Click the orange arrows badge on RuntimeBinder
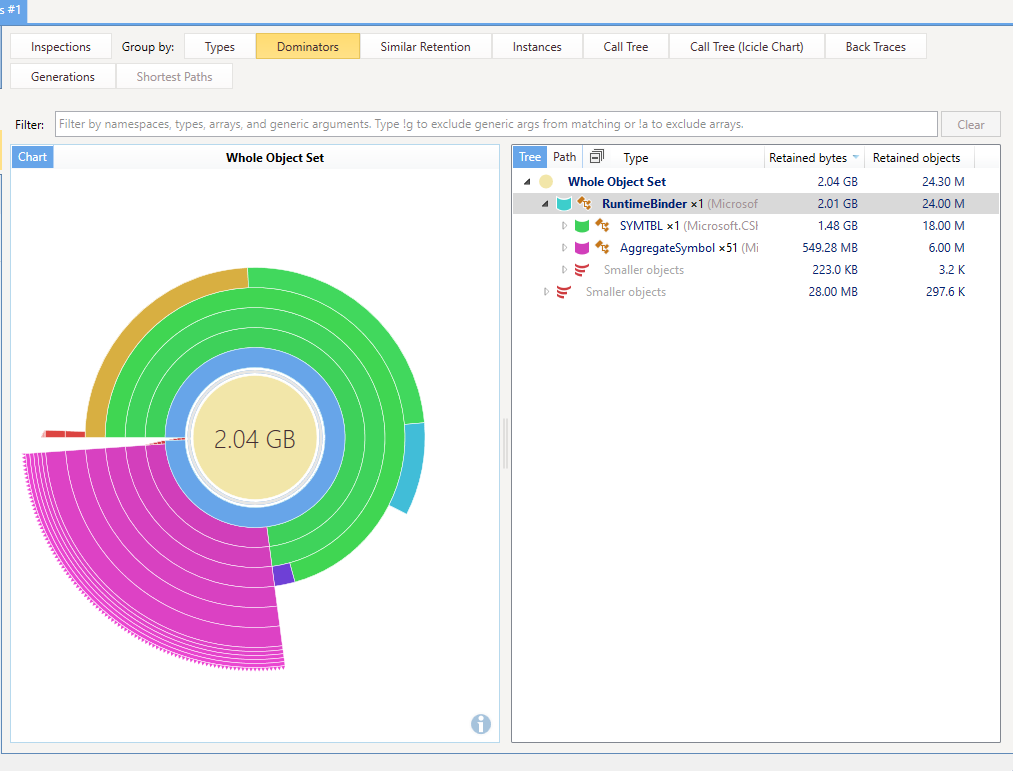 click(582, 203)
